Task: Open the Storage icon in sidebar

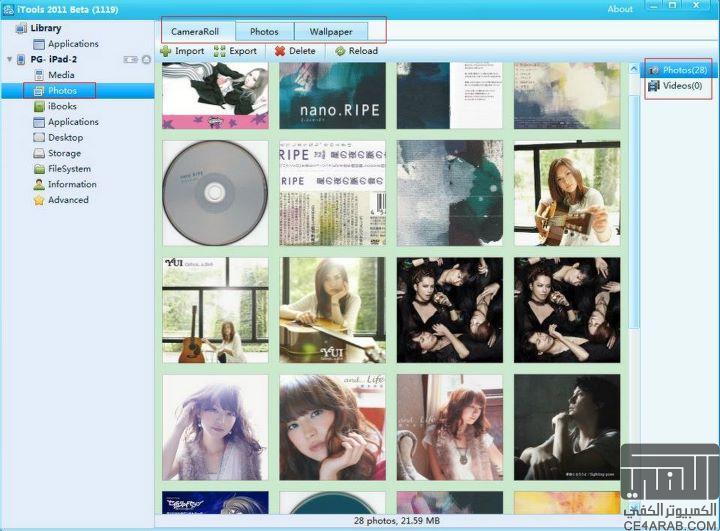Action: 39,153
